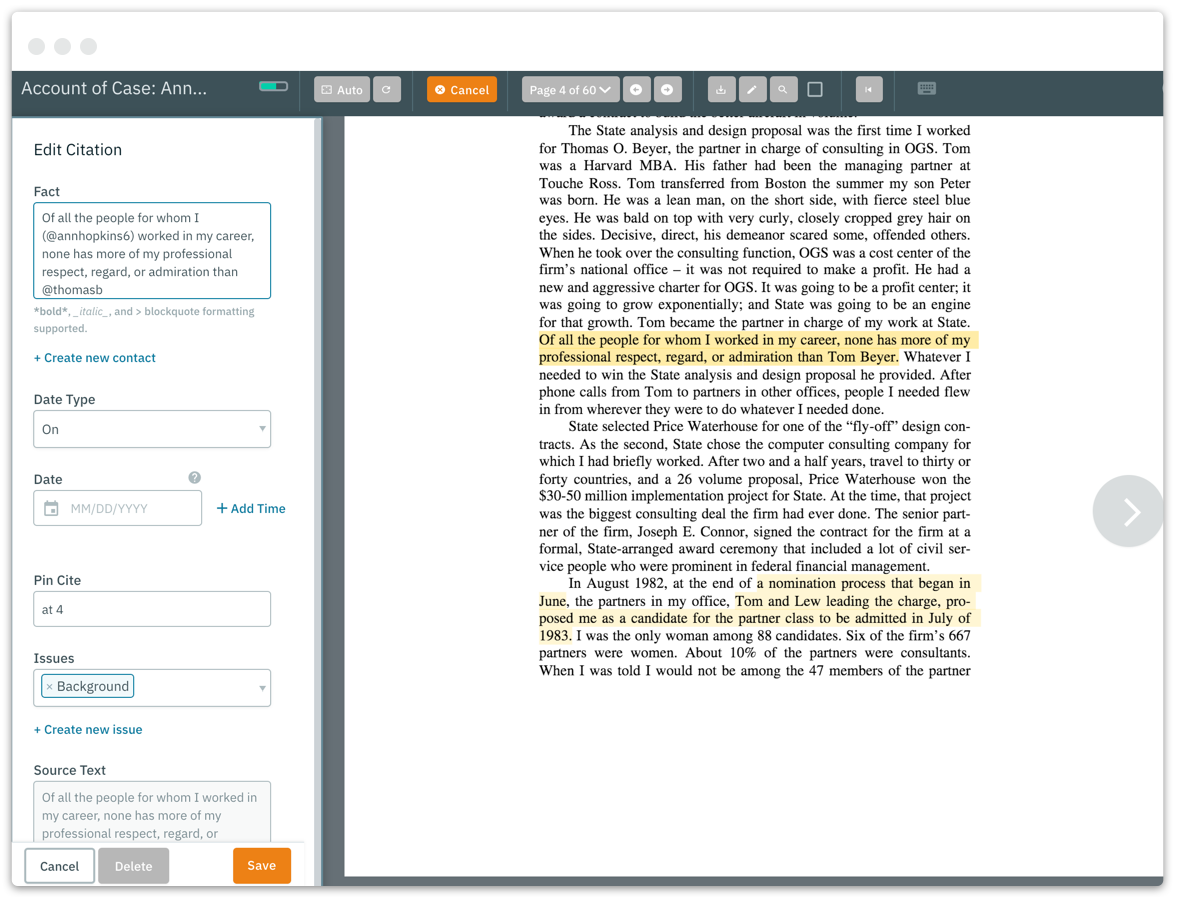Toggle the Auto mode button
Screen dimensions: 1177x903
pos(340,89)
